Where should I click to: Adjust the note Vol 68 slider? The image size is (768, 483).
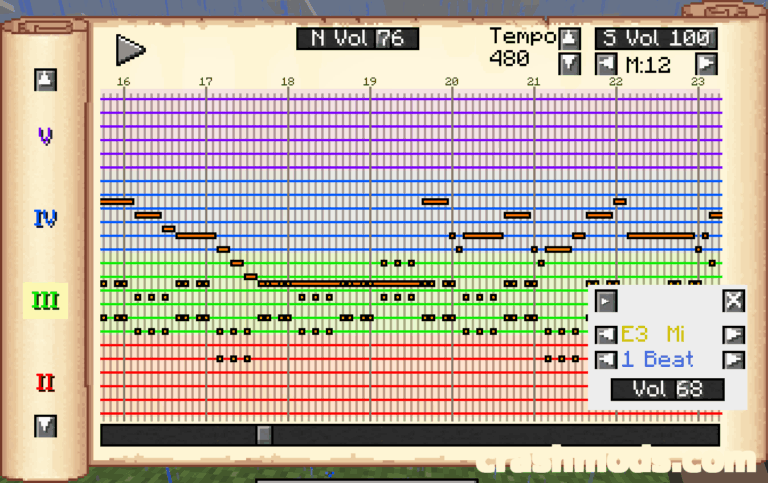click(x=667, y=389)
